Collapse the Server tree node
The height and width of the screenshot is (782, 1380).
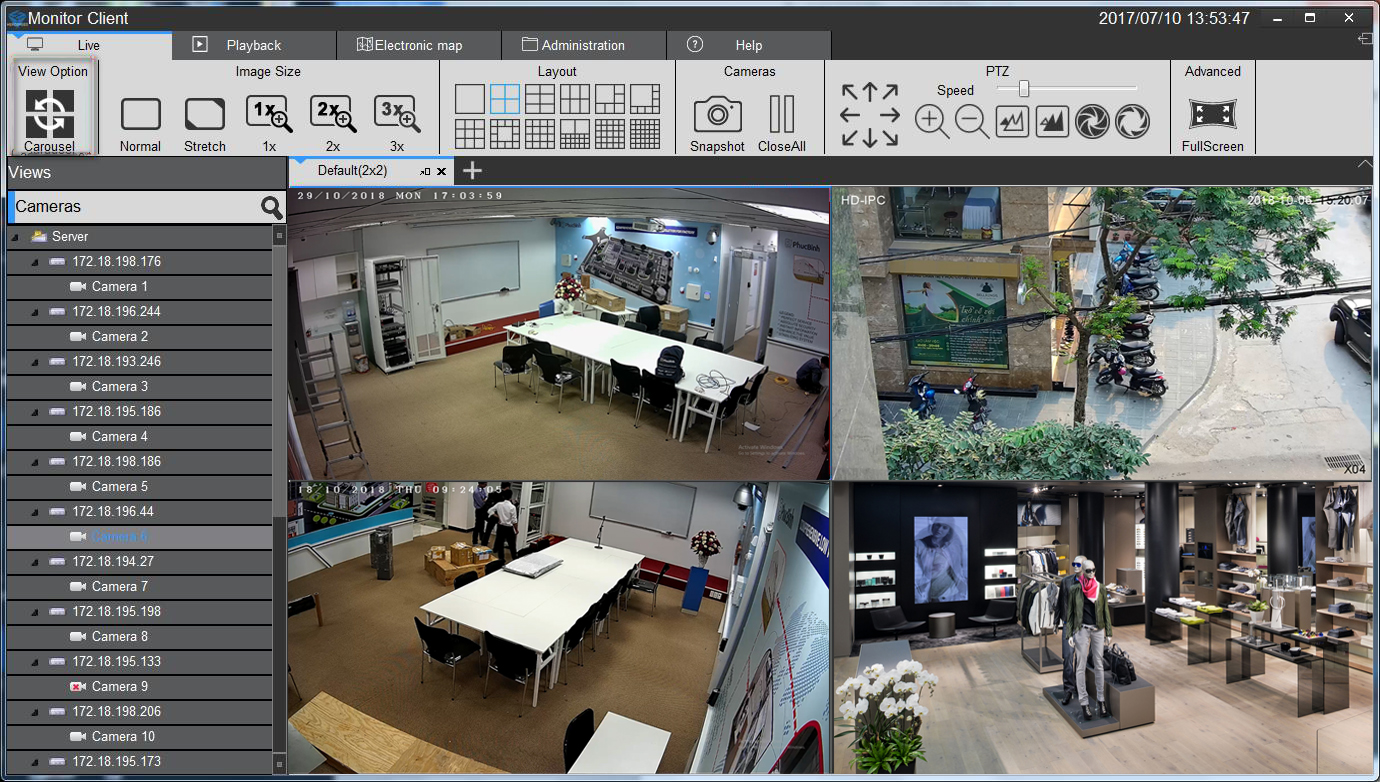pos(15,237)
